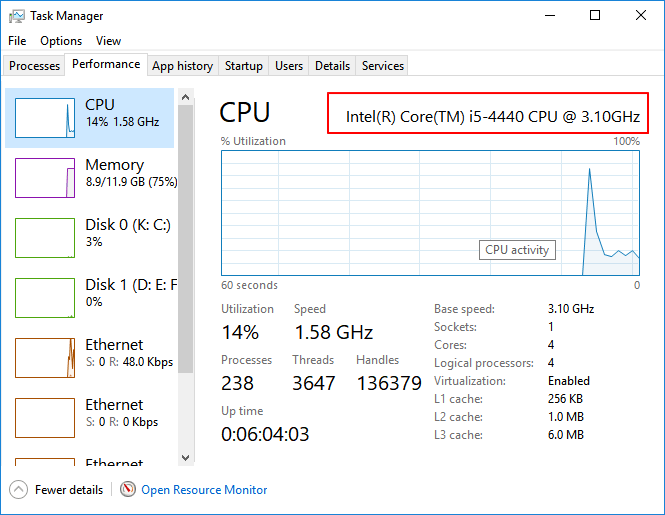
Task: Select the CPU mini graph thumbnail
Action: 45,118
